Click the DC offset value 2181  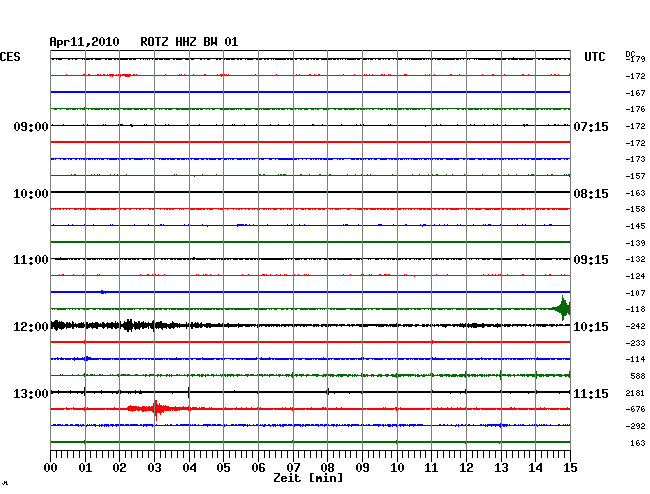635,393
